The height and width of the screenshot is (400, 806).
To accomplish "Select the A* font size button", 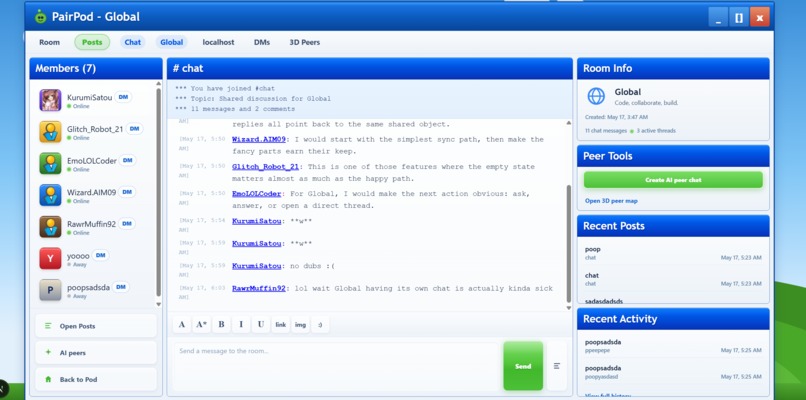I will point(202,324).
